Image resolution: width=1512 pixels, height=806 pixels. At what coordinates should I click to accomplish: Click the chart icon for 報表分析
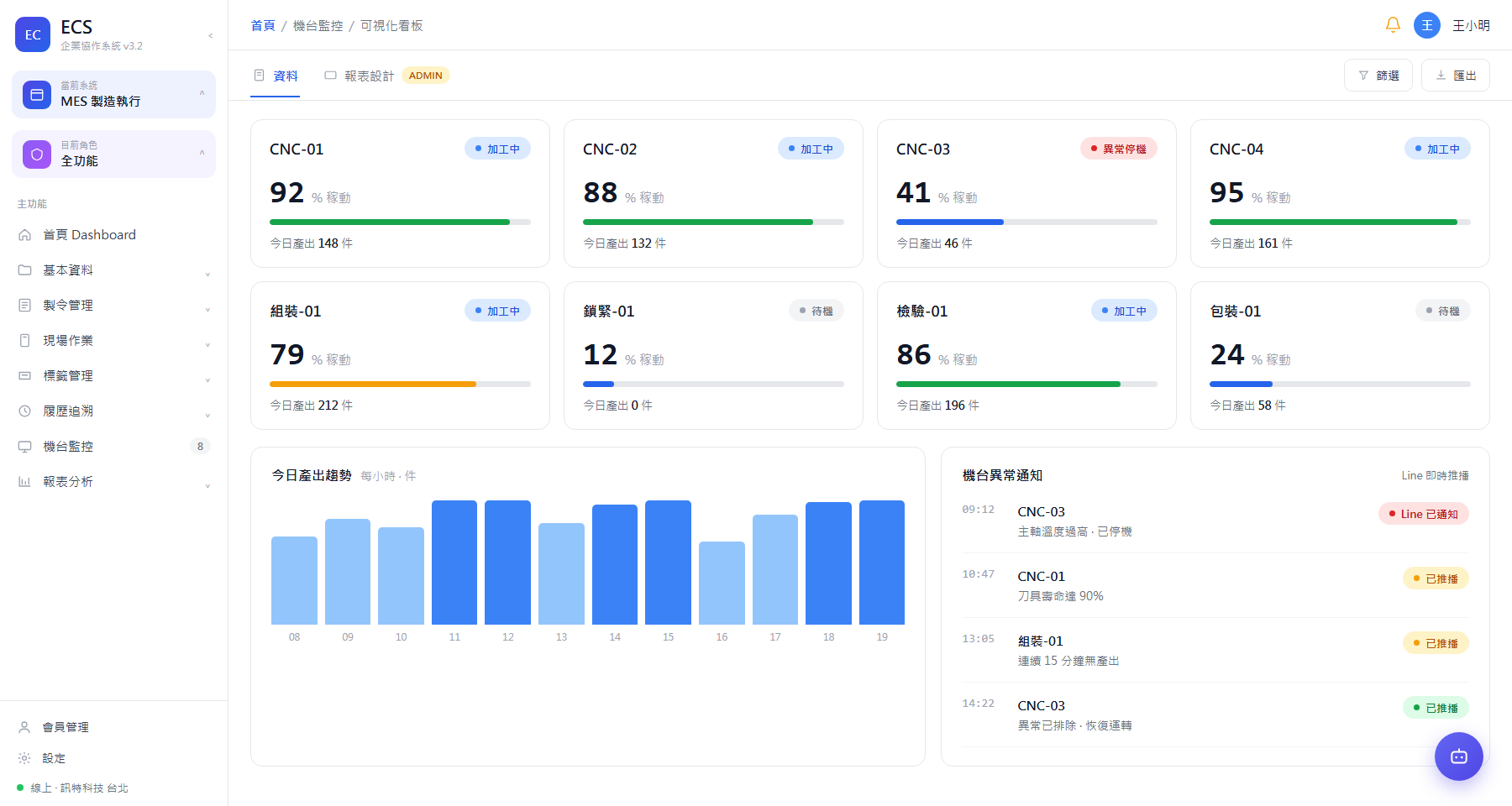pos(25,482)
